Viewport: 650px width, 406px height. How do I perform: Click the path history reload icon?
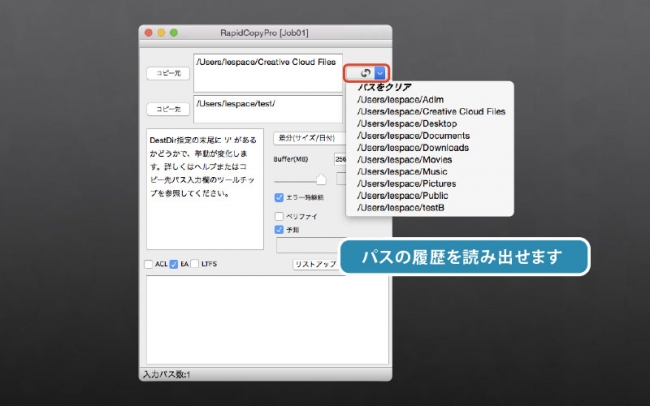365,73
